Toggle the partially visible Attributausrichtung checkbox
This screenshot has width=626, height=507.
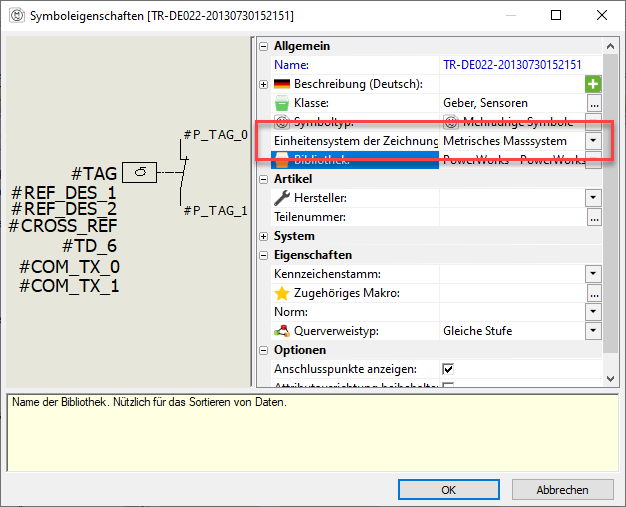coord(448,386)
